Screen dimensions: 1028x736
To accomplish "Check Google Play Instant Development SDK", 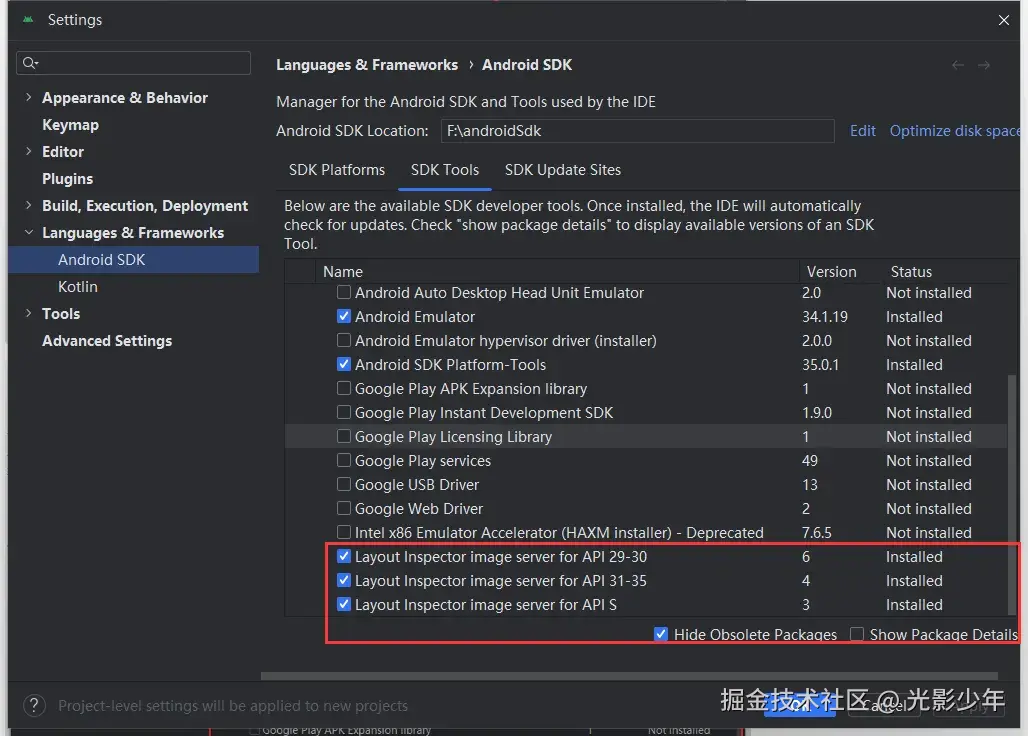I will point(344,412).
